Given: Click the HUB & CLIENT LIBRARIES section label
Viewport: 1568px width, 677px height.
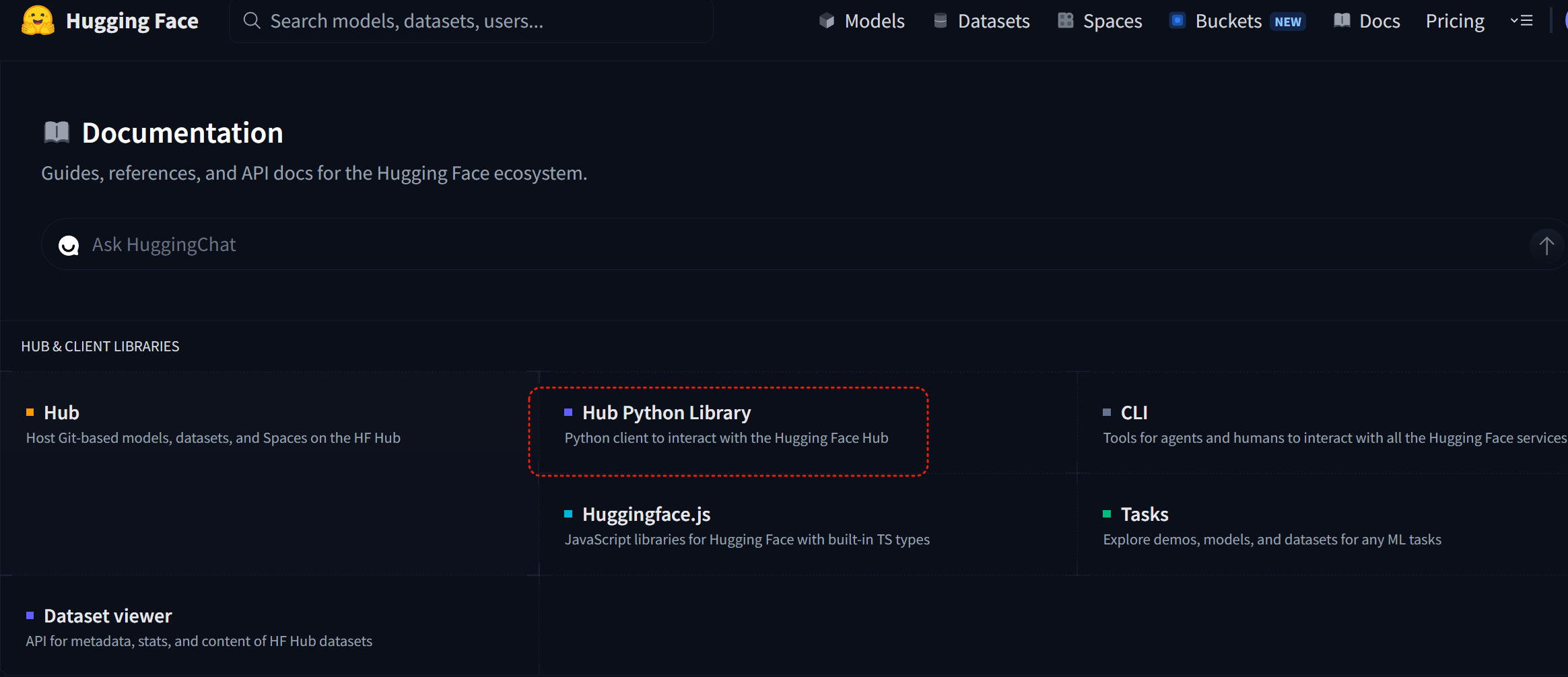Looking at the screenshot, I should pos(100,346).
